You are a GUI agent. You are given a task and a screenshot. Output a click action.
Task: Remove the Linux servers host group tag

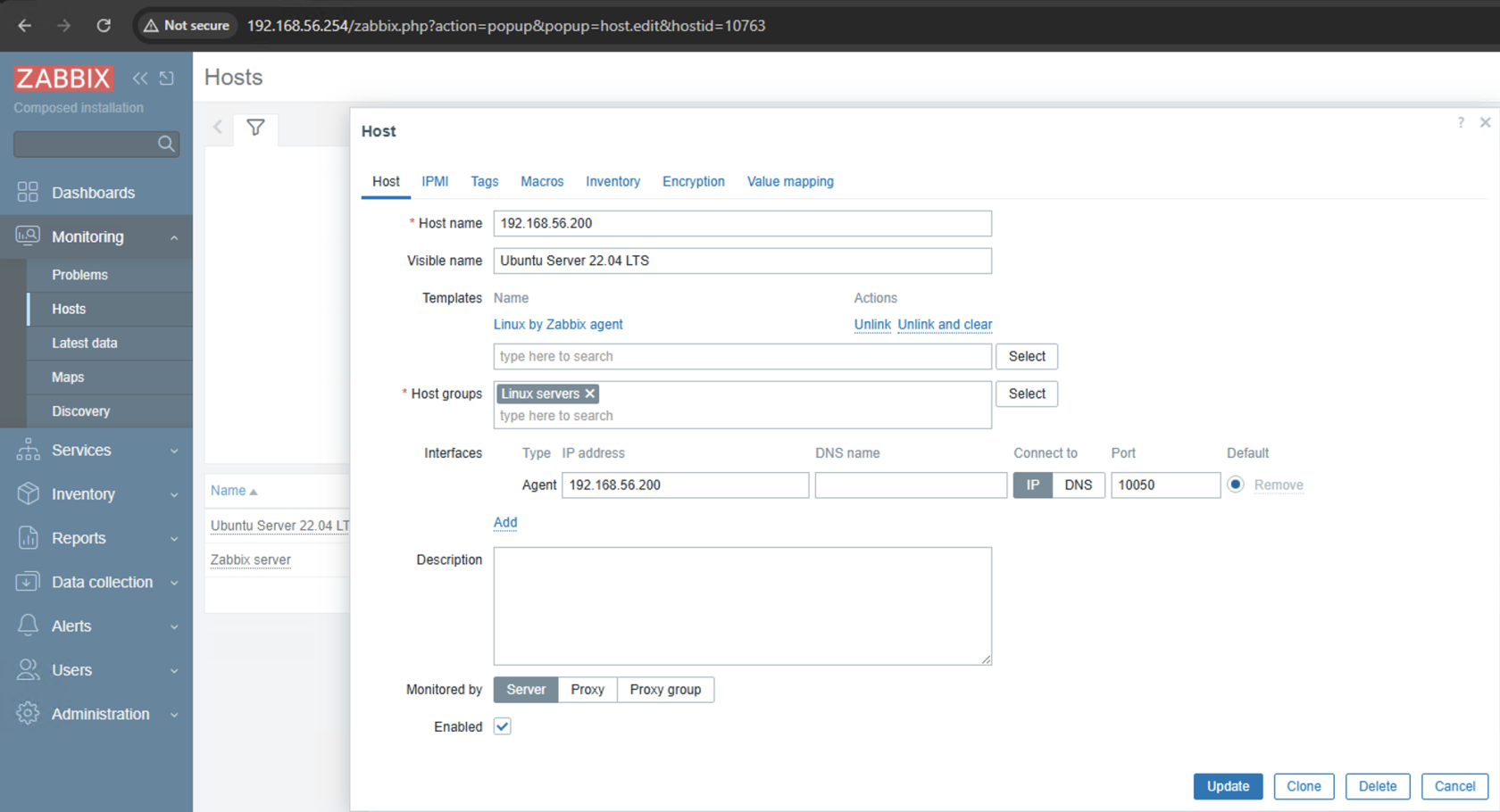(589, 394)
